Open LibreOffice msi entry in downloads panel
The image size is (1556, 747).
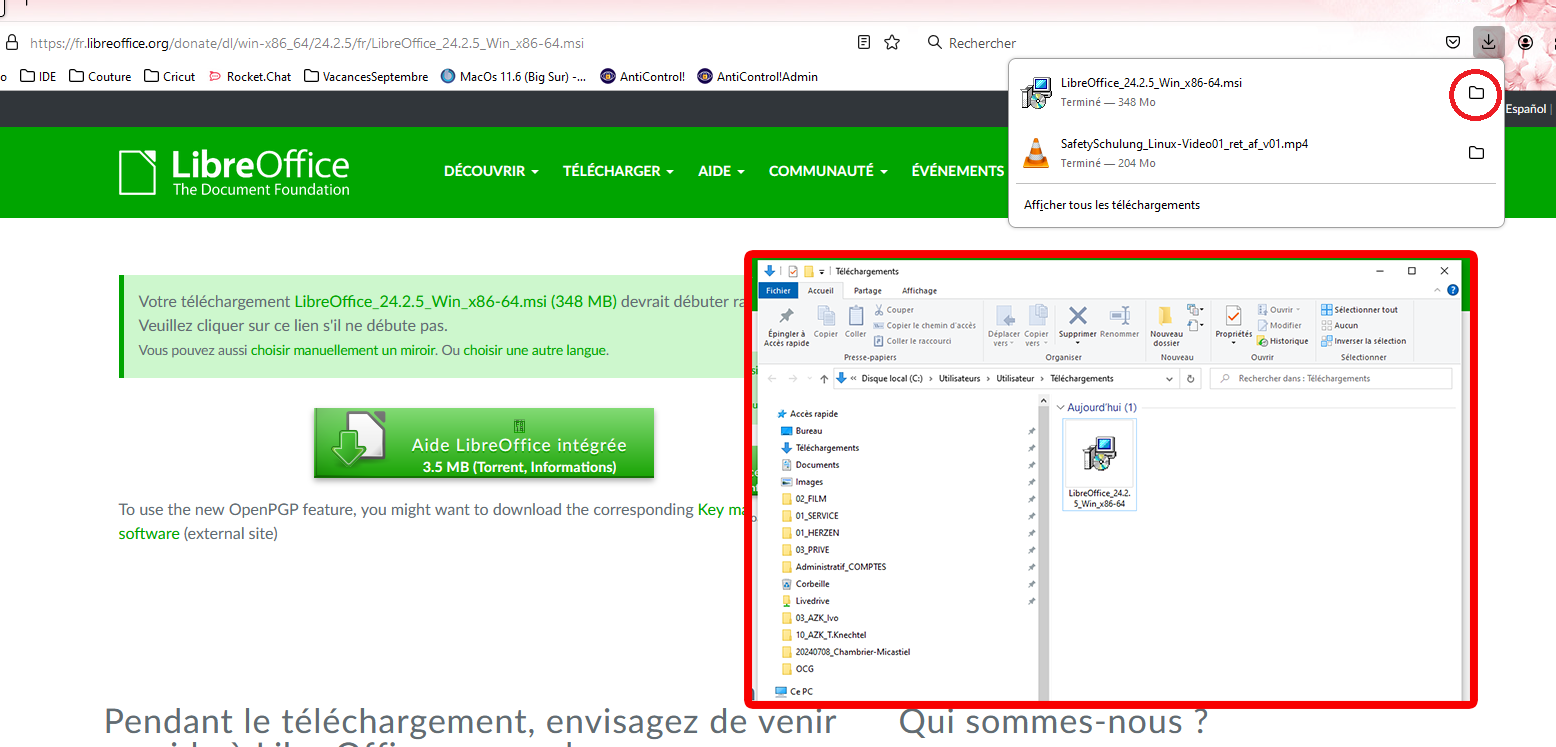coord(1230,92)
